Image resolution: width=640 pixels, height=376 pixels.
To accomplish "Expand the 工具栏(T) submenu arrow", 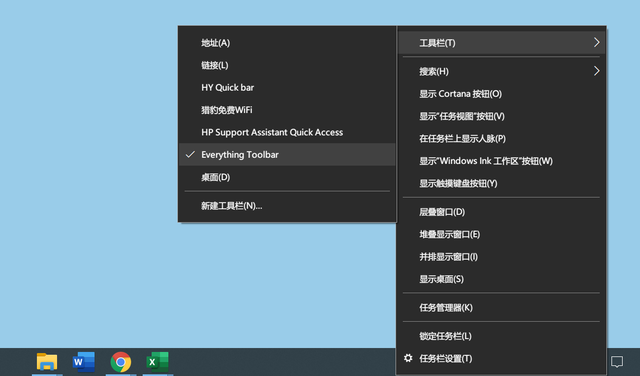I will tap(596, 42).
